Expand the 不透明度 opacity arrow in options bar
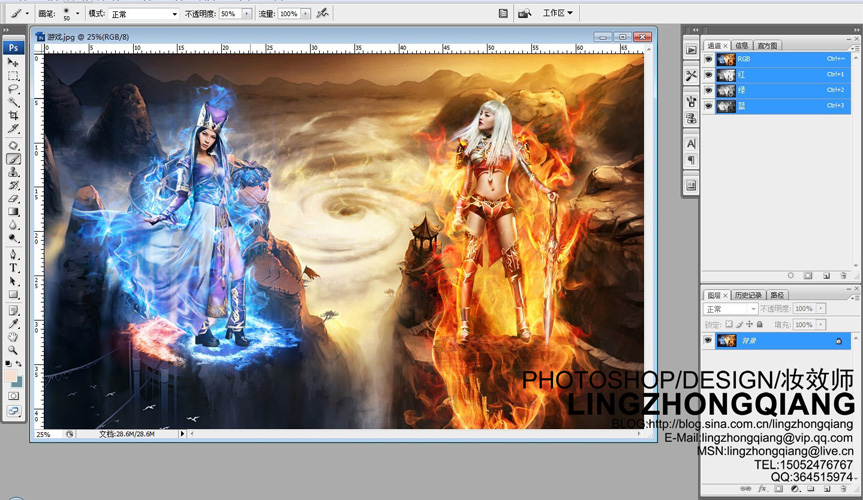 pos(247,14)
